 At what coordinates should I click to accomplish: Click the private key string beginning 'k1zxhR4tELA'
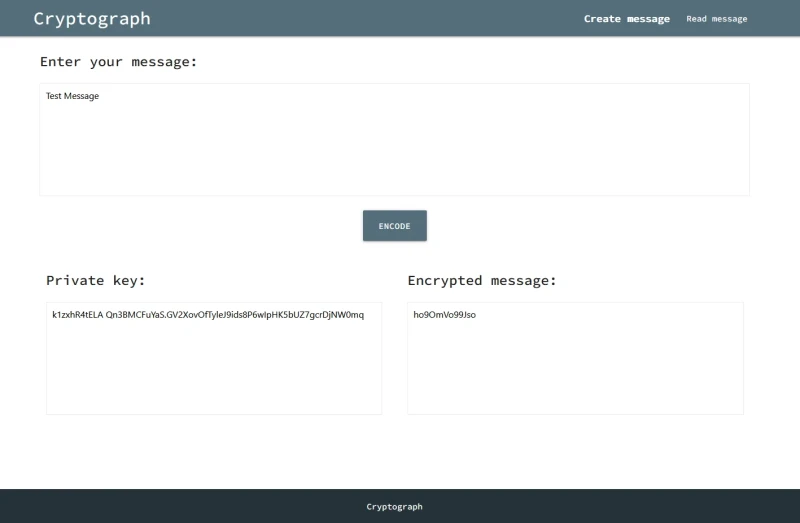click(x=77, y=315)
